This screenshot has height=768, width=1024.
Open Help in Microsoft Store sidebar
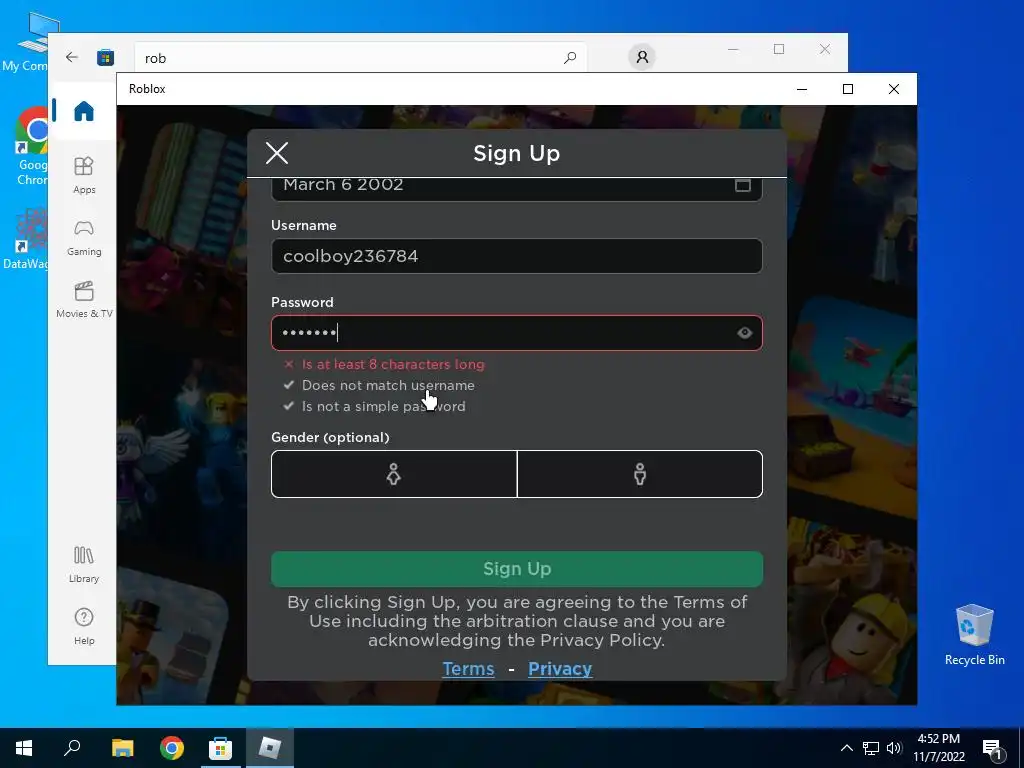84,626
